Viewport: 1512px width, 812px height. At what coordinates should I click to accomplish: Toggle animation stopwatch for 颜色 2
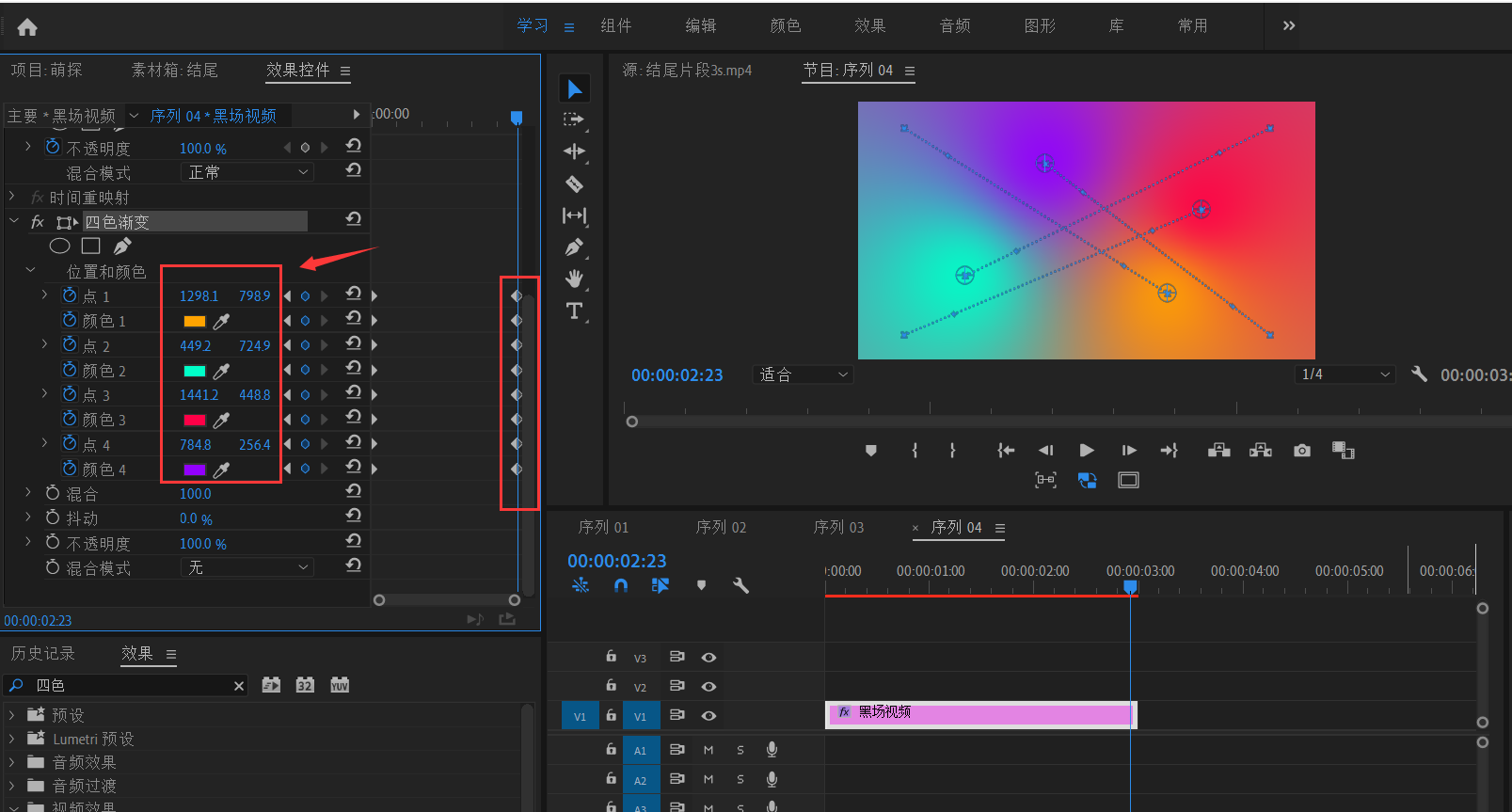70,370
